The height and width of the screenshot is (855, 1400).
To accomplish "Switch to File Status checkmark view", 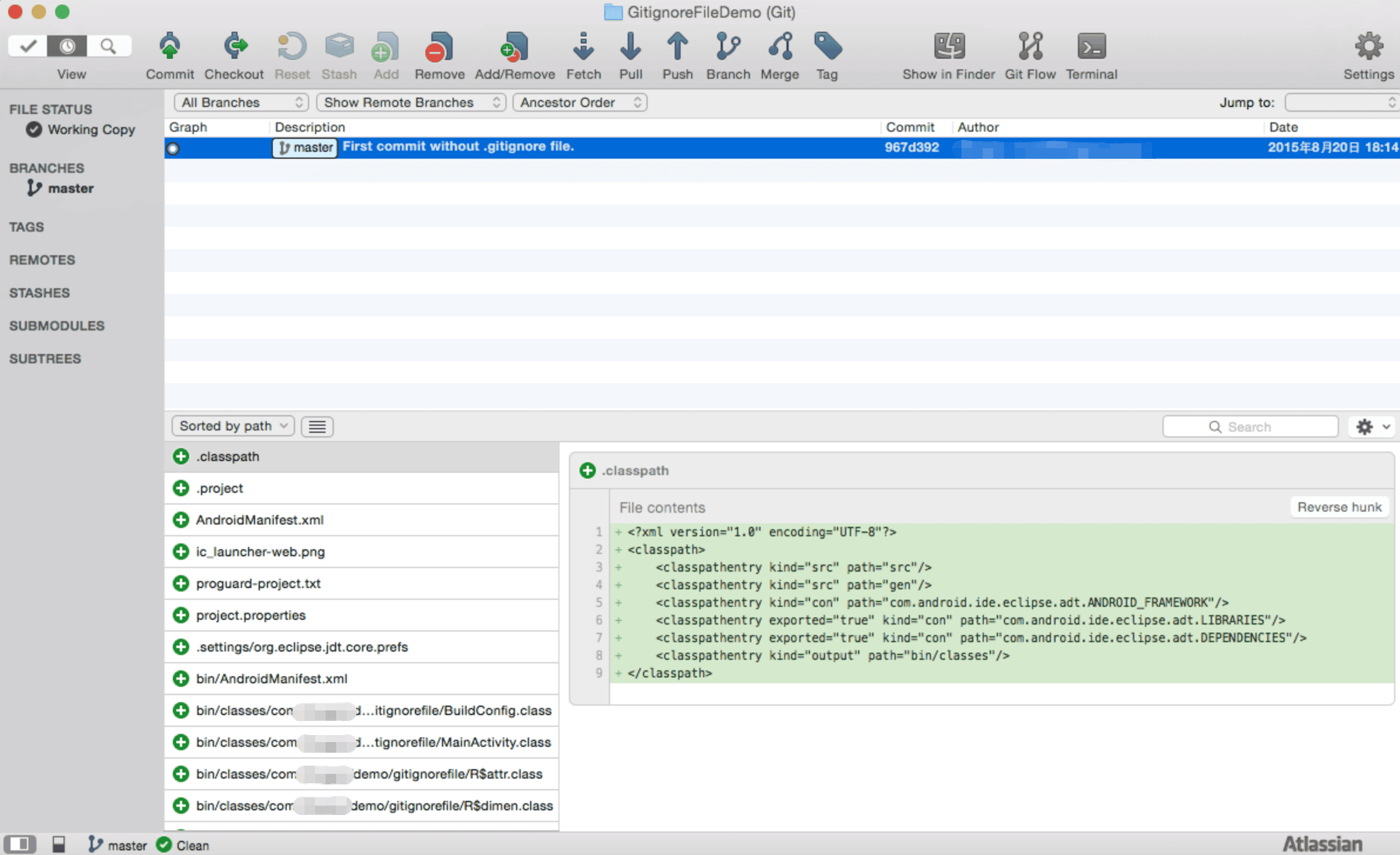I will click(x=27, y=46).
